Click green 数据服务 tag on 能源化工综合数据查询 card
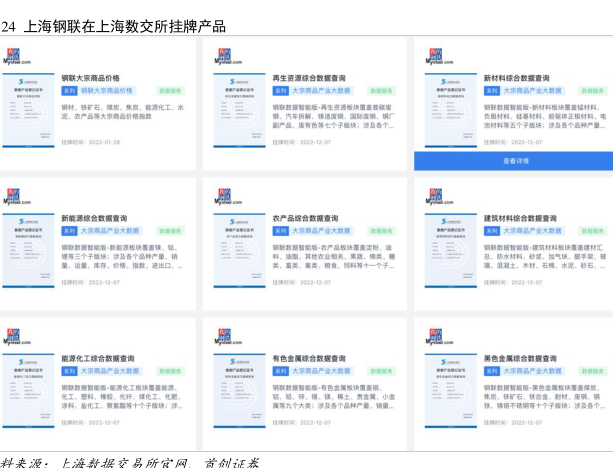 (x=170, y=371)
